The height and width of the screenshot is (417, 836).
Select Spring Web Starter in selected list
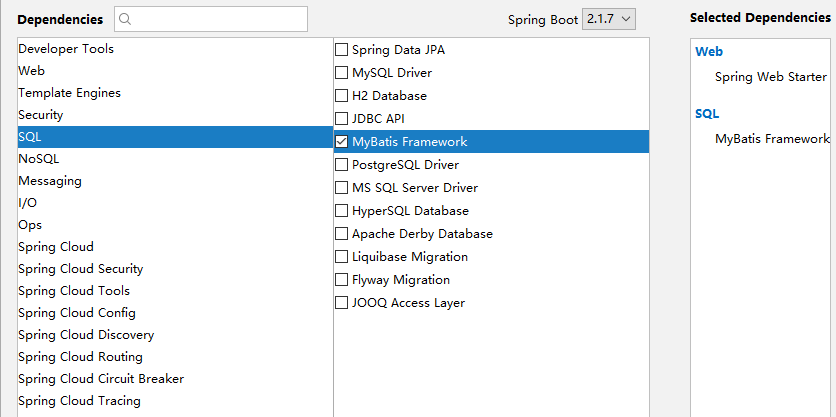pyautogui.click(x=771, y=77)
